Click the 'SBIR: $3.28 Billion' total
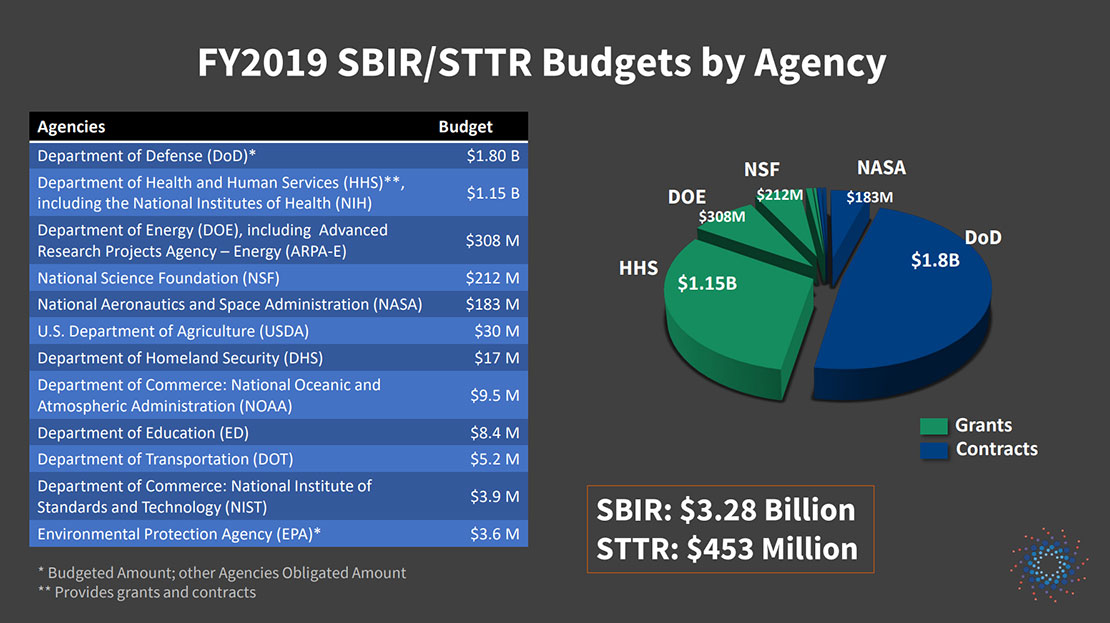 pyautogui.click(x=726, y=510)
